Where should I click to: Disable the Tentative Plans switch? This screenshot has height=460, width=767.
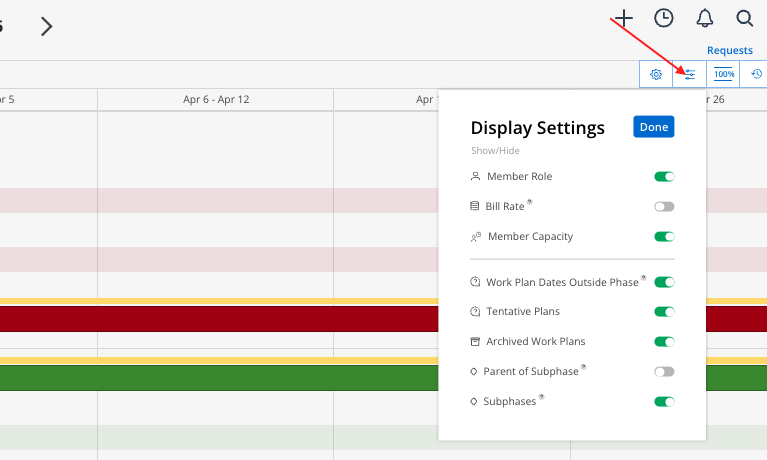click(x=664, y=312)
